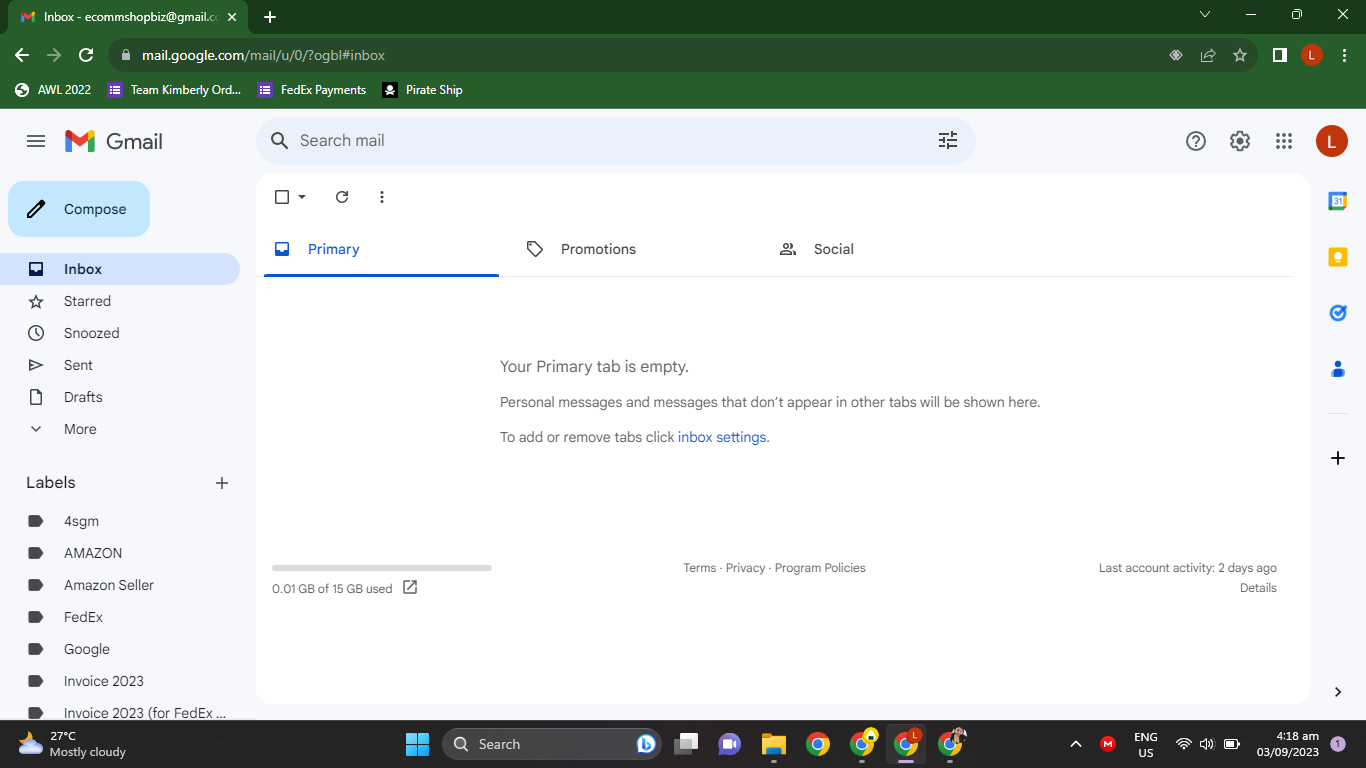Open the Sent folder
This screenshot has height=768, width=1366.
click(x=120, y=365)
